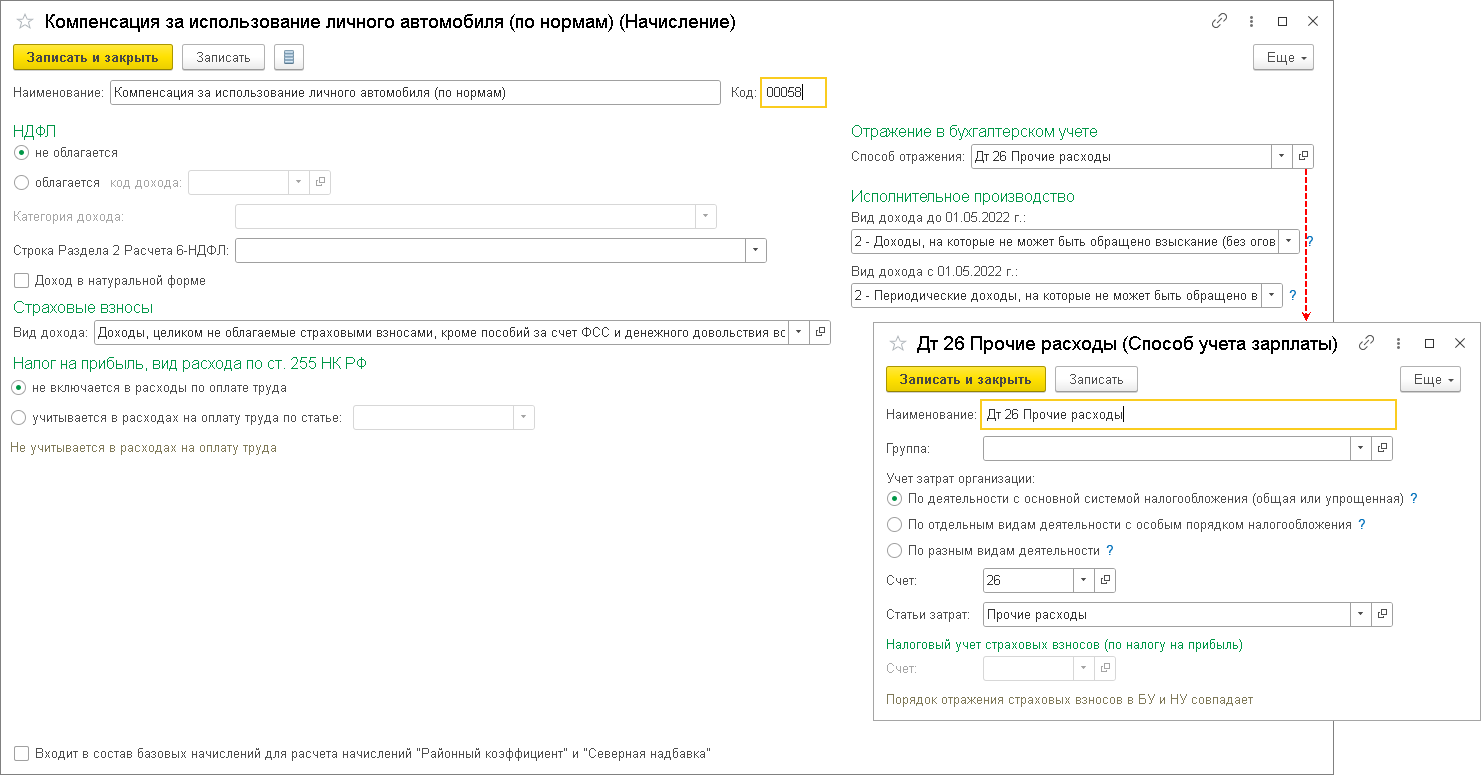
Task: Focus the Способ отражения field
Action: point(1120,156)
